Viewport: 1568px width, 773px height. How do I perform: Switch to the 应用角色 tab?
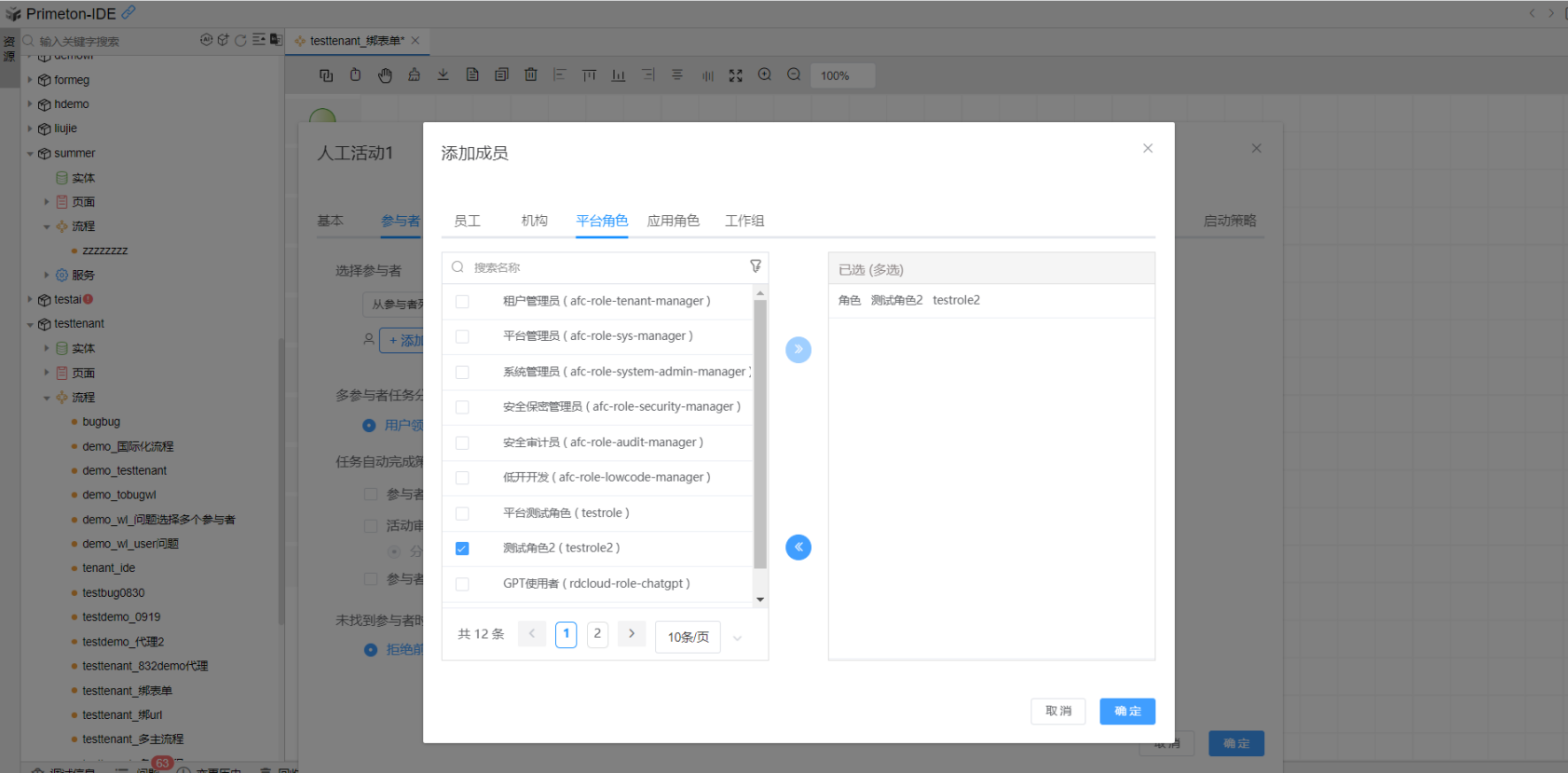[x=673, y=221]
